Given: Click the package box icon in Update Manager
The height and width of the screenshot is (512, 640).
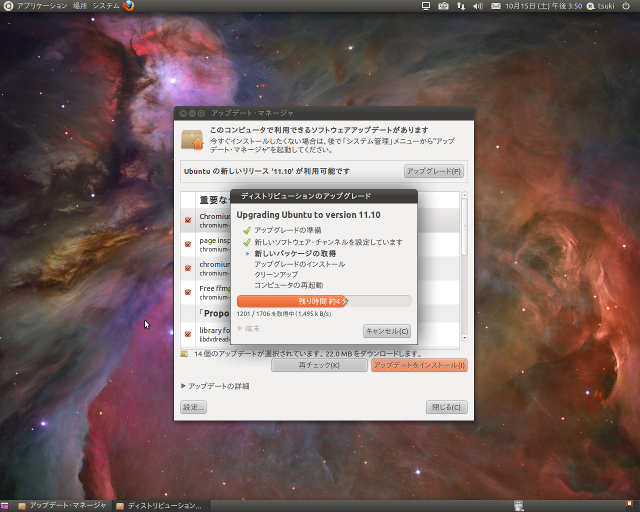Looking at the screenshot, I should 193,140.
